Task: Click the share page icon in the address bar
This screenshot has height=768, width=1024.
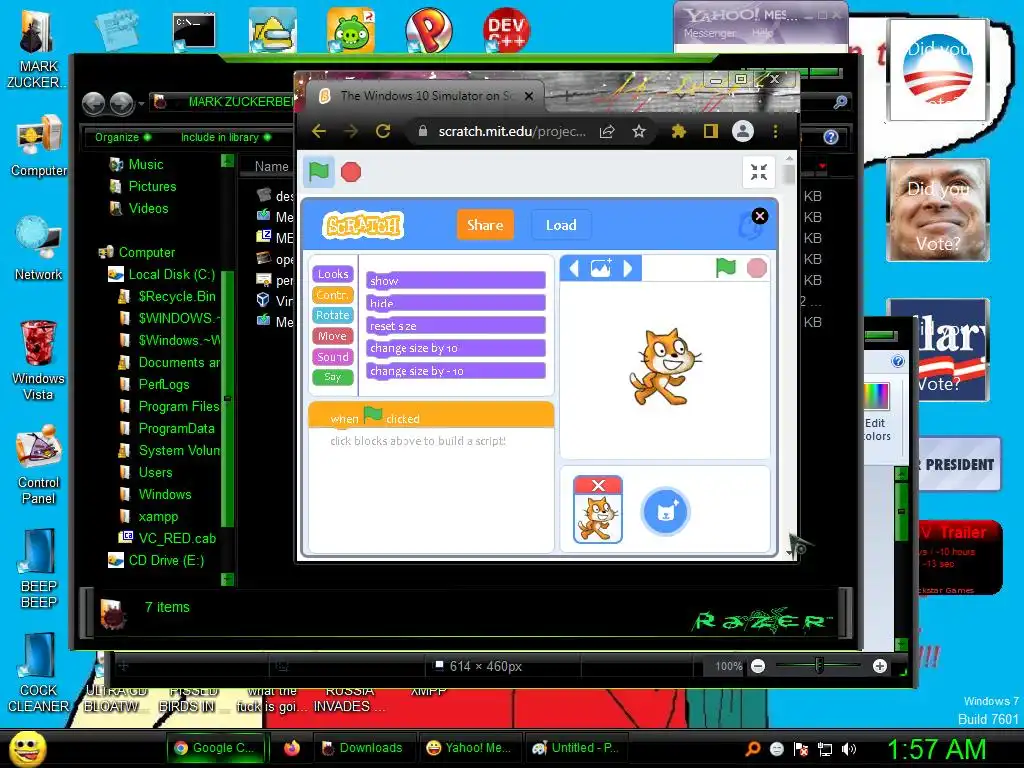Action: [x=607, y=131]
